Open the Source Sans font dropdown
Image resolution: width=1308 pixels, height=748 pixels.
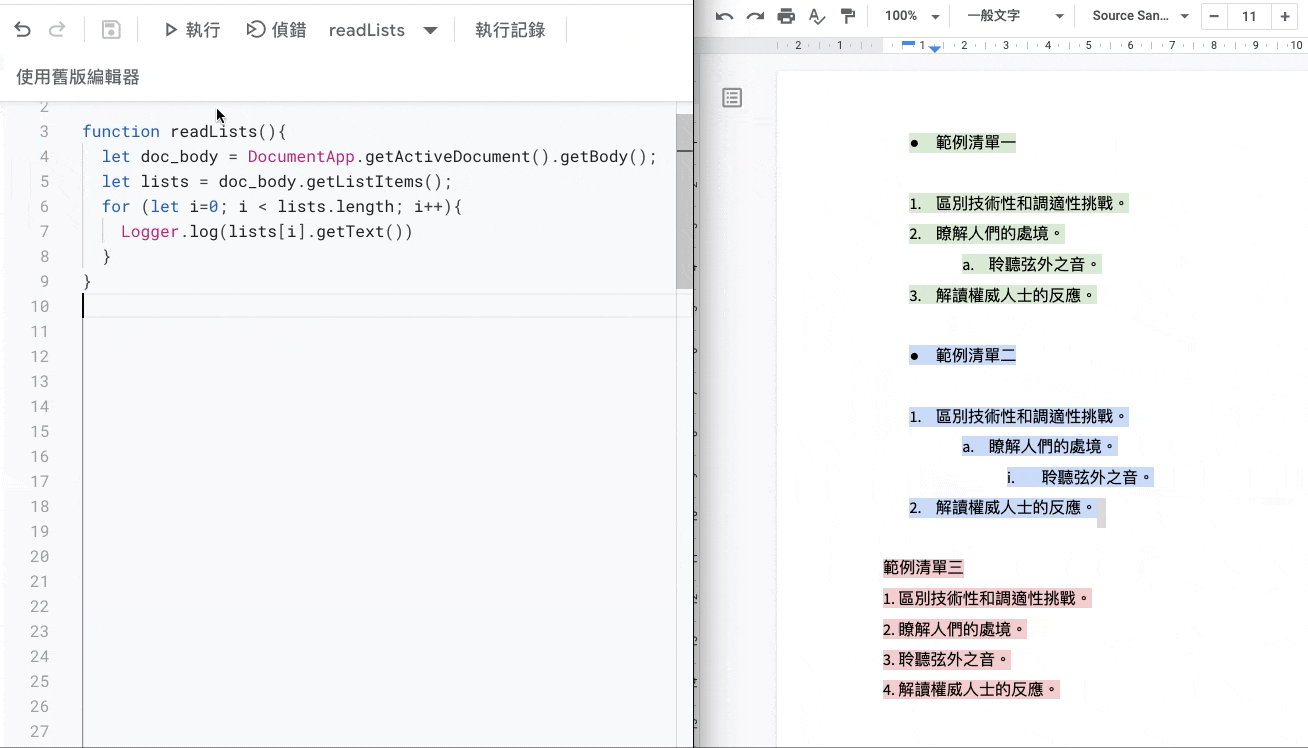coord(1139,16)
